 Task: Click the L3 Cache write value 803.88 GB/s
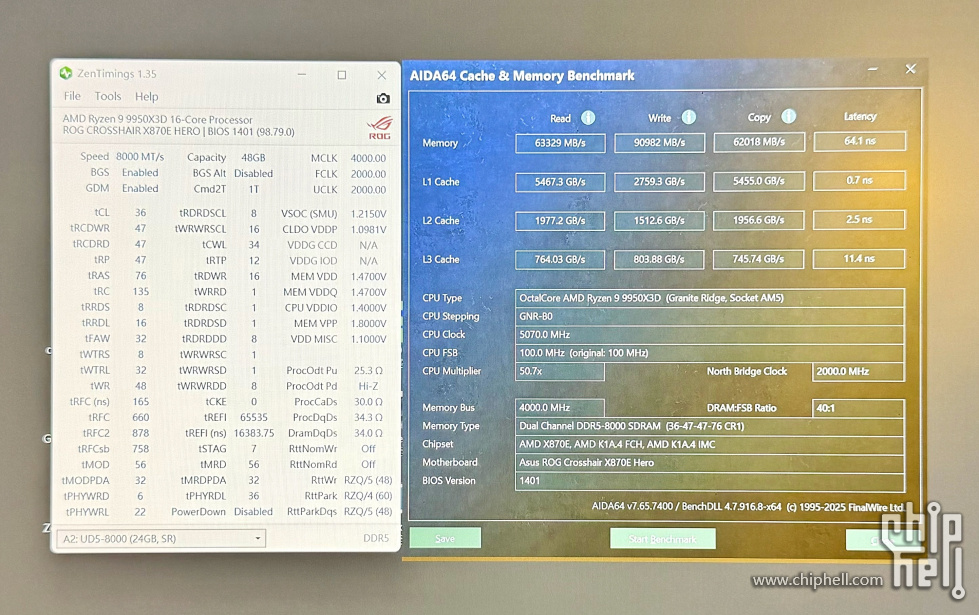pos(659,259)
